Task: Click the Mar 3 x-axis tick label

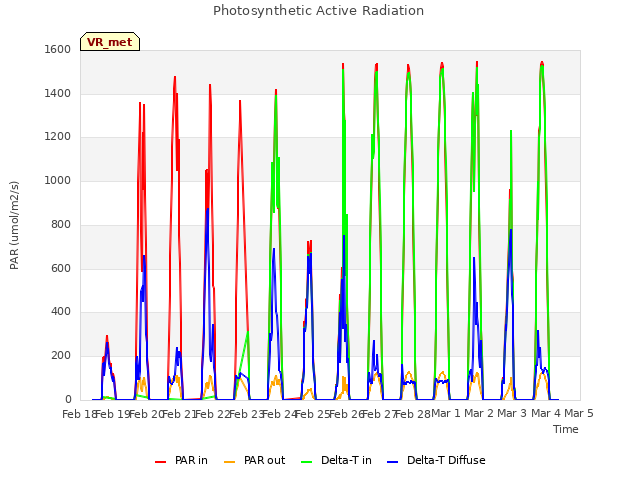Action: (x=512, y=413)
